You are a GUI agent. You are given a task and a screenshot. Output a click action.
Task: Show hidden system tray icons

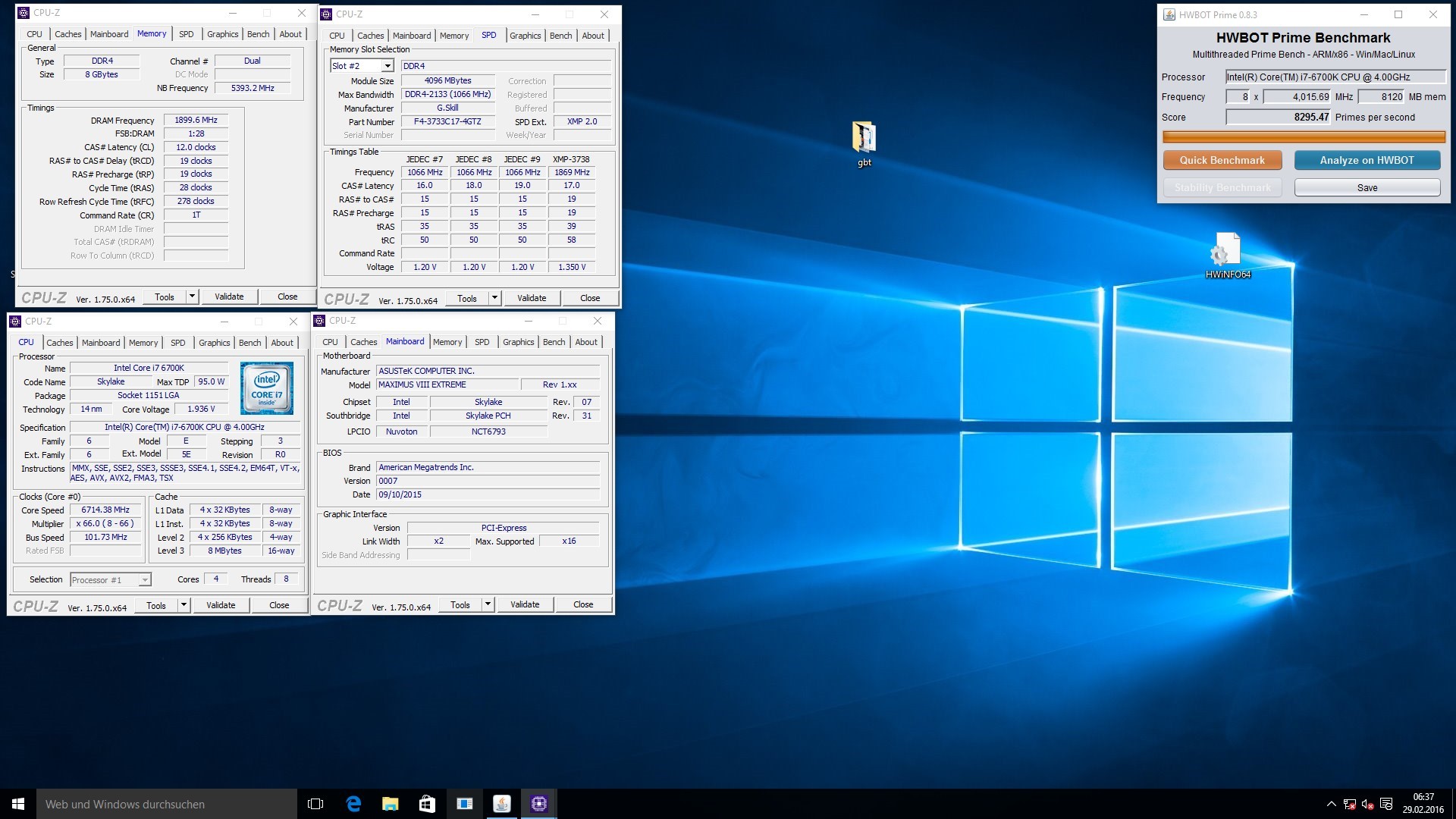point(1331,804)
